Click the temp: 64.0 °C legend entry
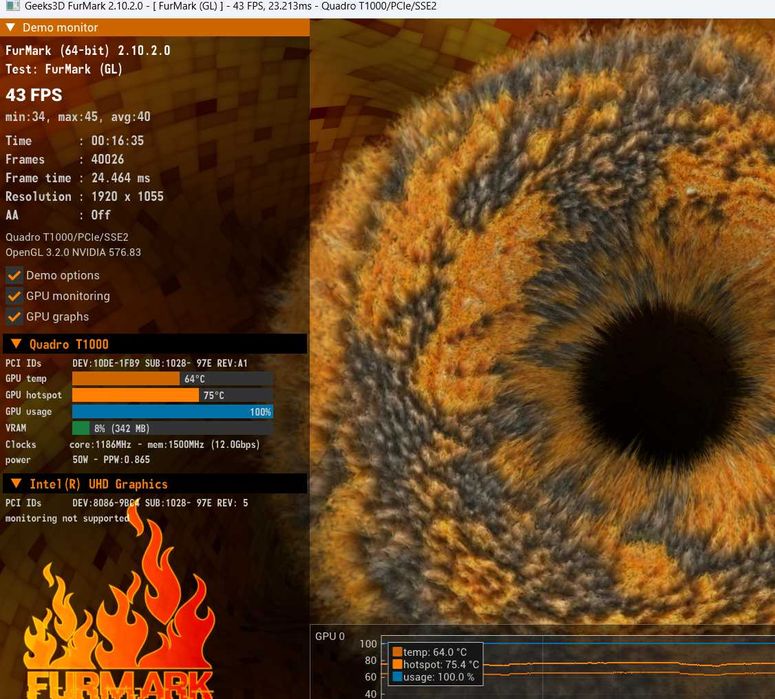This screenshot has width=775, height=699. 435,652
